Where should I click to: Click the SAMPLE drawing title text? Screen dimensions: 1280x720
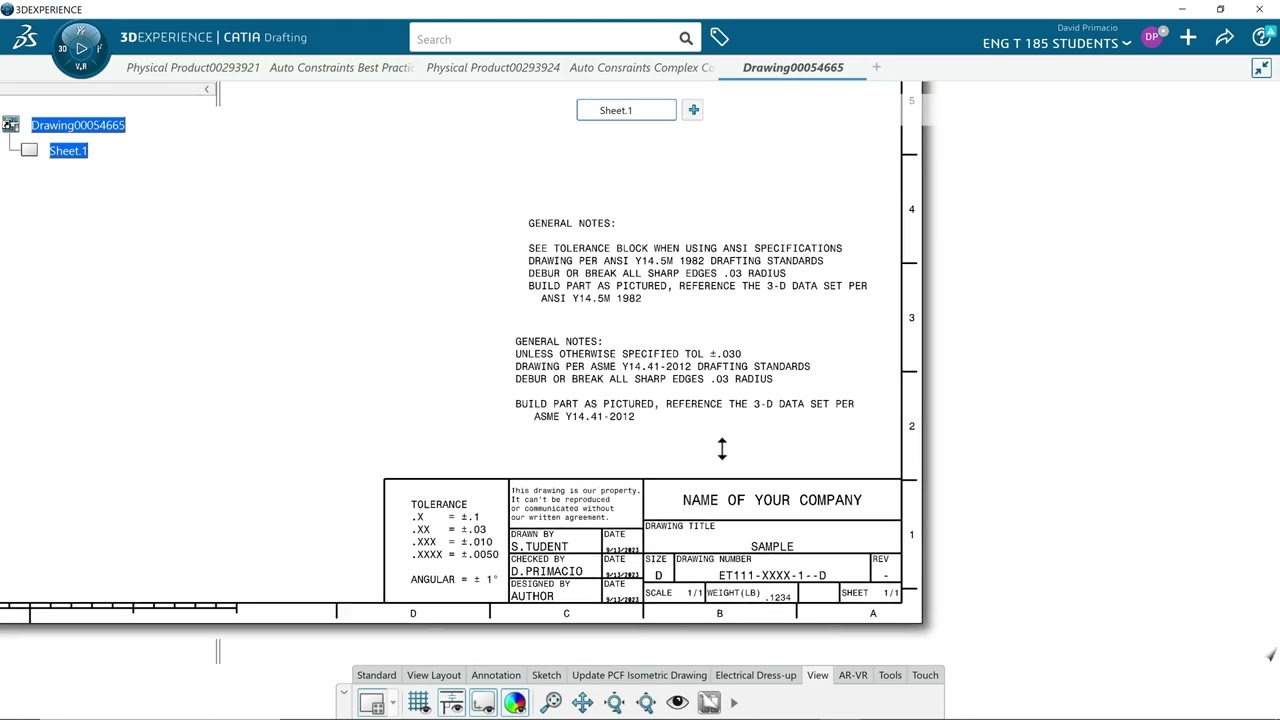click(772, 547)
